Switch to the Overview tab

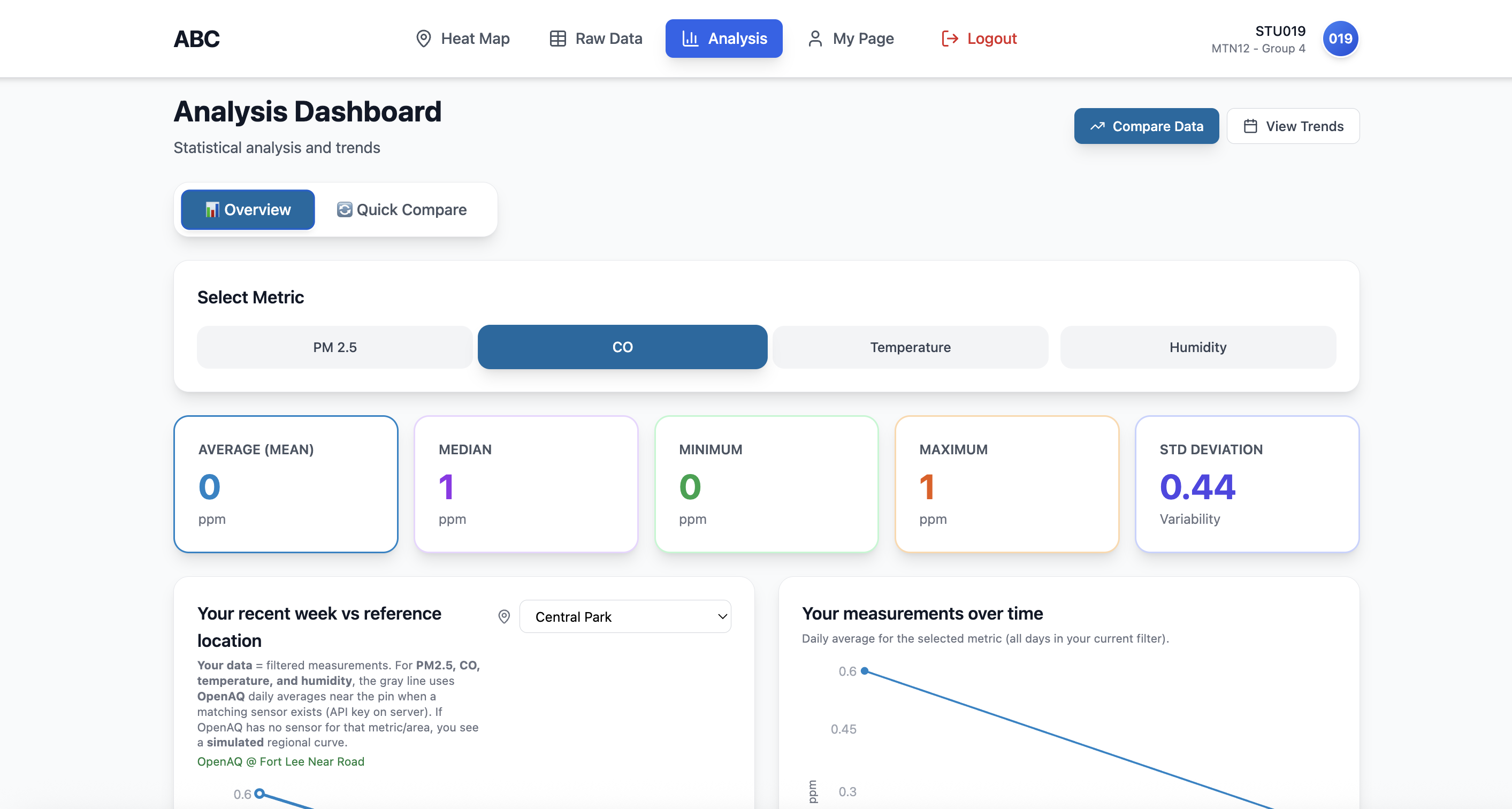pos(248,210)
